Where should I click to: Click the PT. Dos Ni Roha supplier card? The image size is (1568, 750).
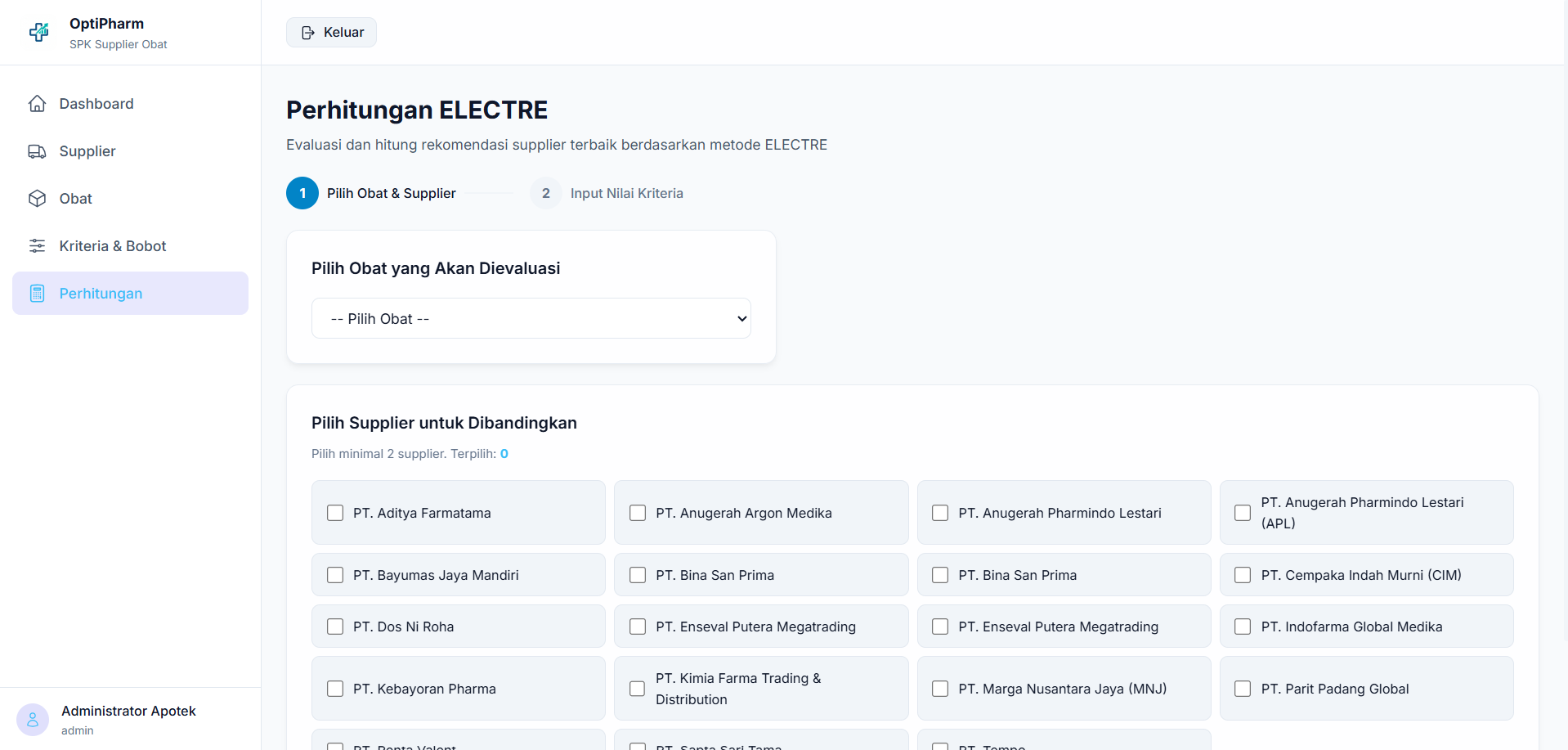point(459,626)
